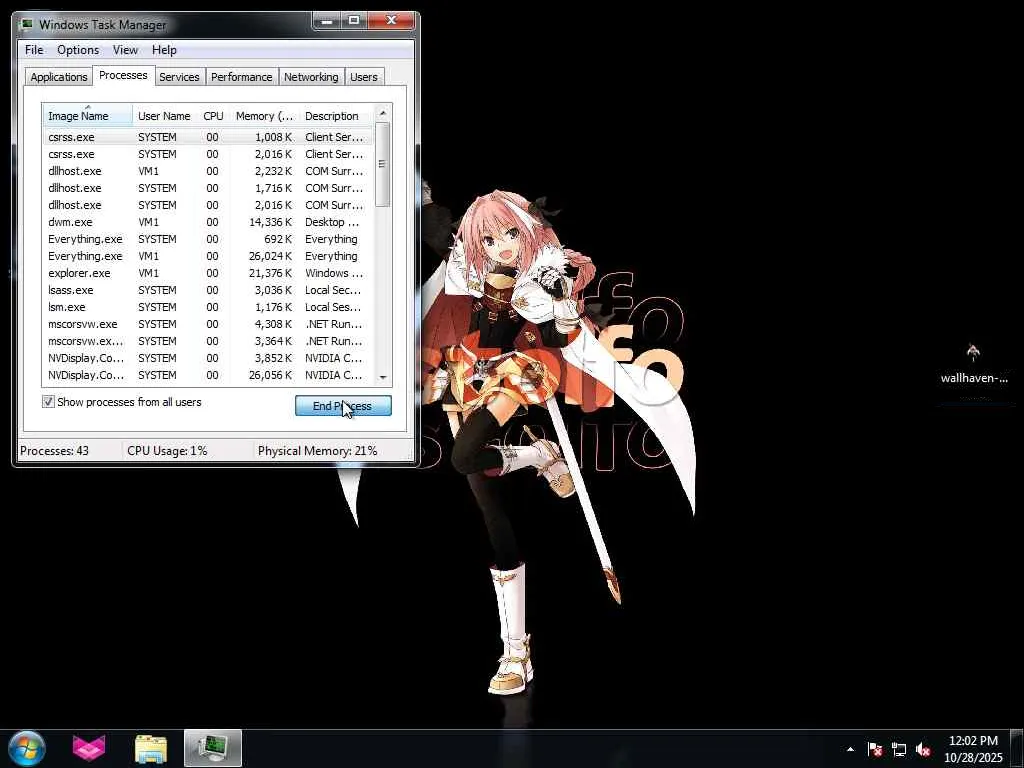The image size is (1024, 768).
Task: Click the process list scroll up arrow
Action: pyautogui.click(x=383, y=113)
